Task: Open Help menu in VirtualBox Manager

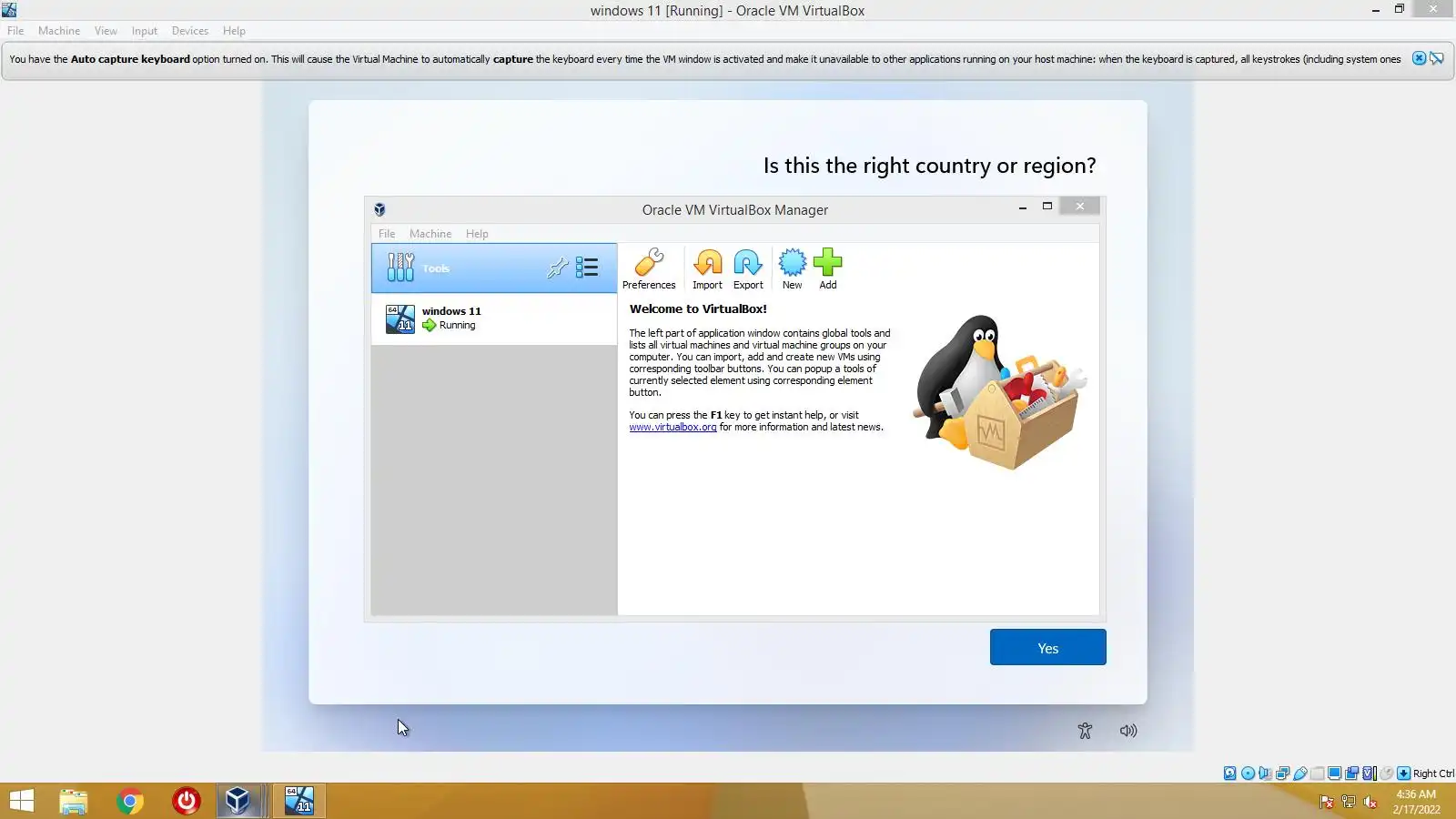Action: point(477,234)
